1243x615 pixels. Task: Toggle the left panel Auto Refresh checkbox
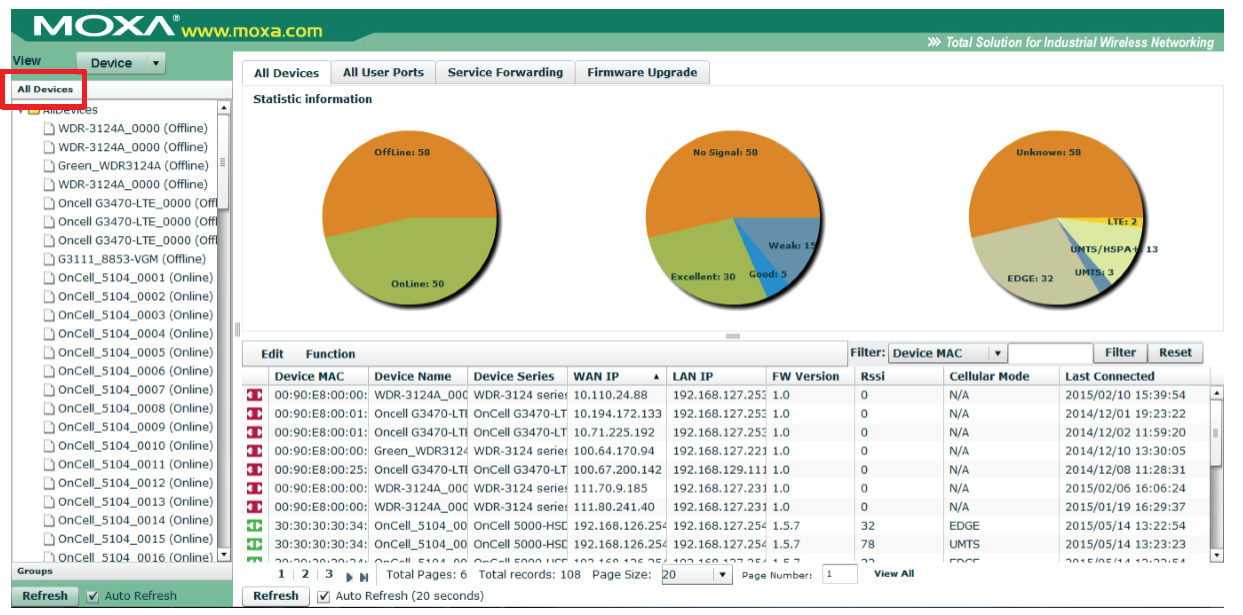(x=93, y=597)
